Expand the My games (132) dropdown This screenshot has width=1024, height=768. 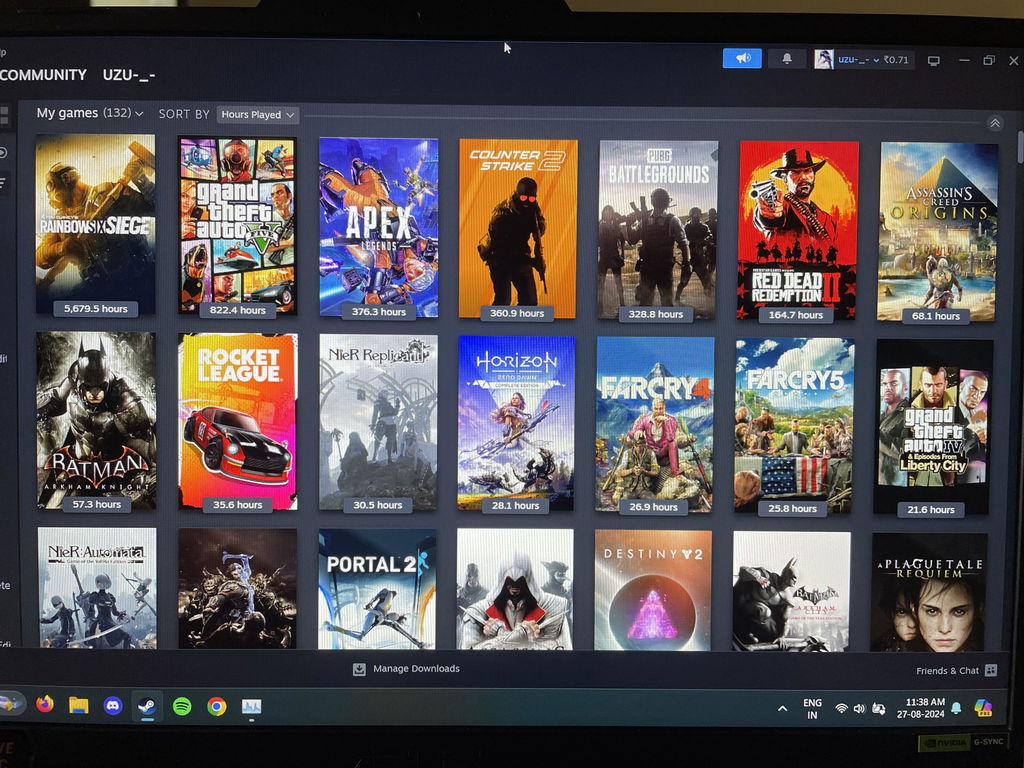(x=89, y=113)
